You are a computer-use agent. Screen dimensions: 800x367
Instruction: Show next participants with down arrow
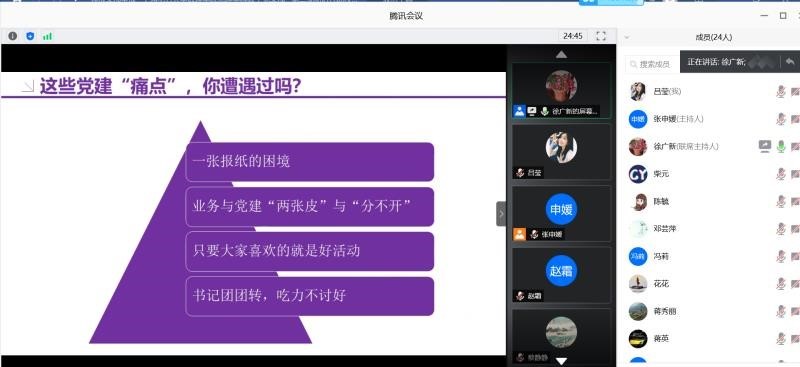561,361
